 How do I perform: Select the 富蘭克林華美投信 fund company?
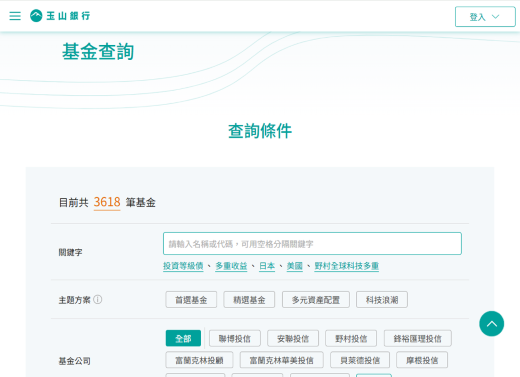coord(282,360)
